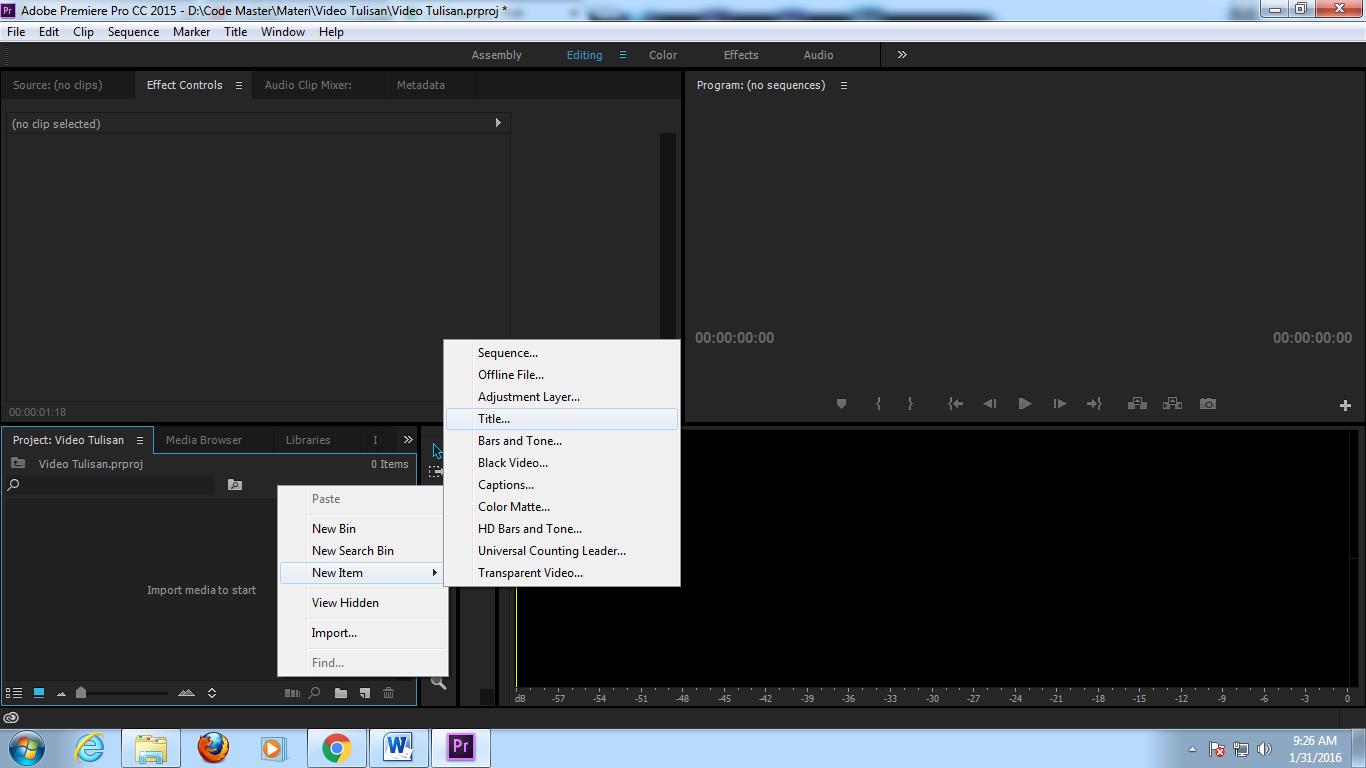Step back one frame
Viewport: 1366px width, 768px height.
[x=990, y=404]
